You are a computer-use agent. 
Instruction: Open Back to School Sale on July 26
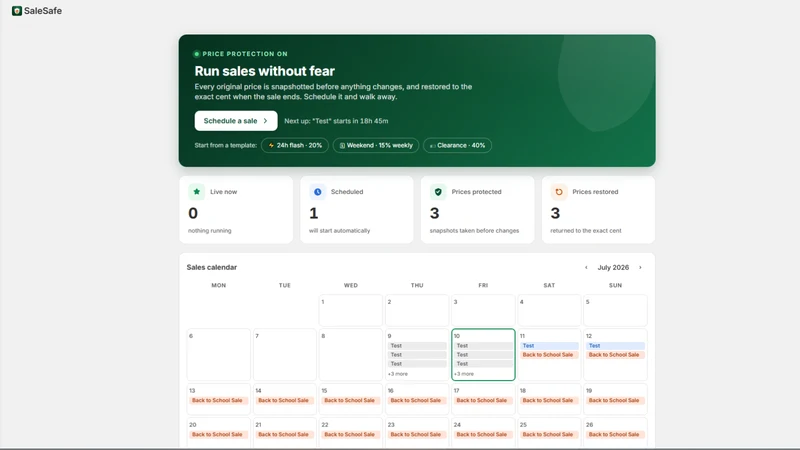[615, 435]
